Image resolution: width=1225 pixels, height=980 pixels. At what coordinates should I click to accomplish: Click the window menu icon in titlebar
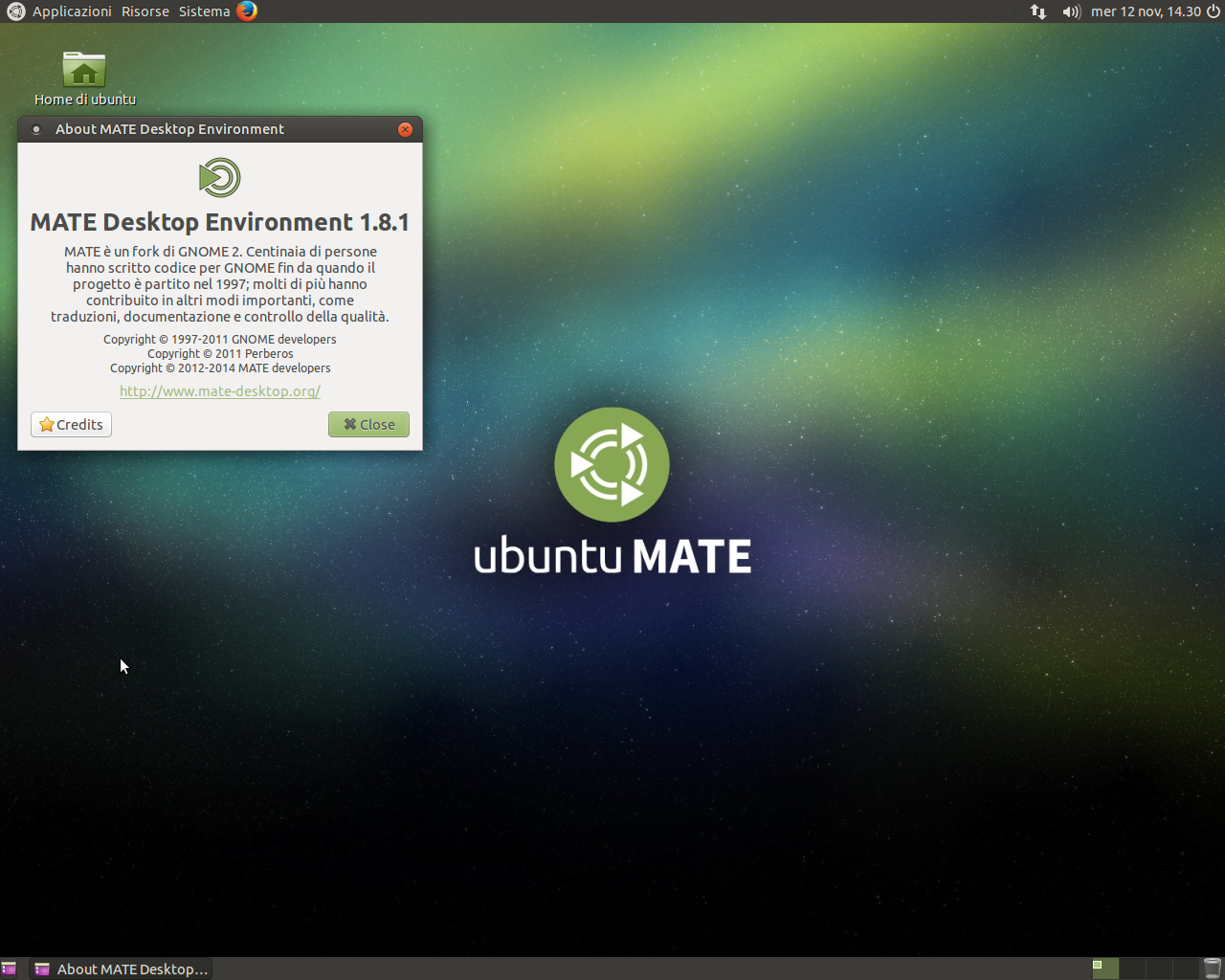tap(35, 129)
